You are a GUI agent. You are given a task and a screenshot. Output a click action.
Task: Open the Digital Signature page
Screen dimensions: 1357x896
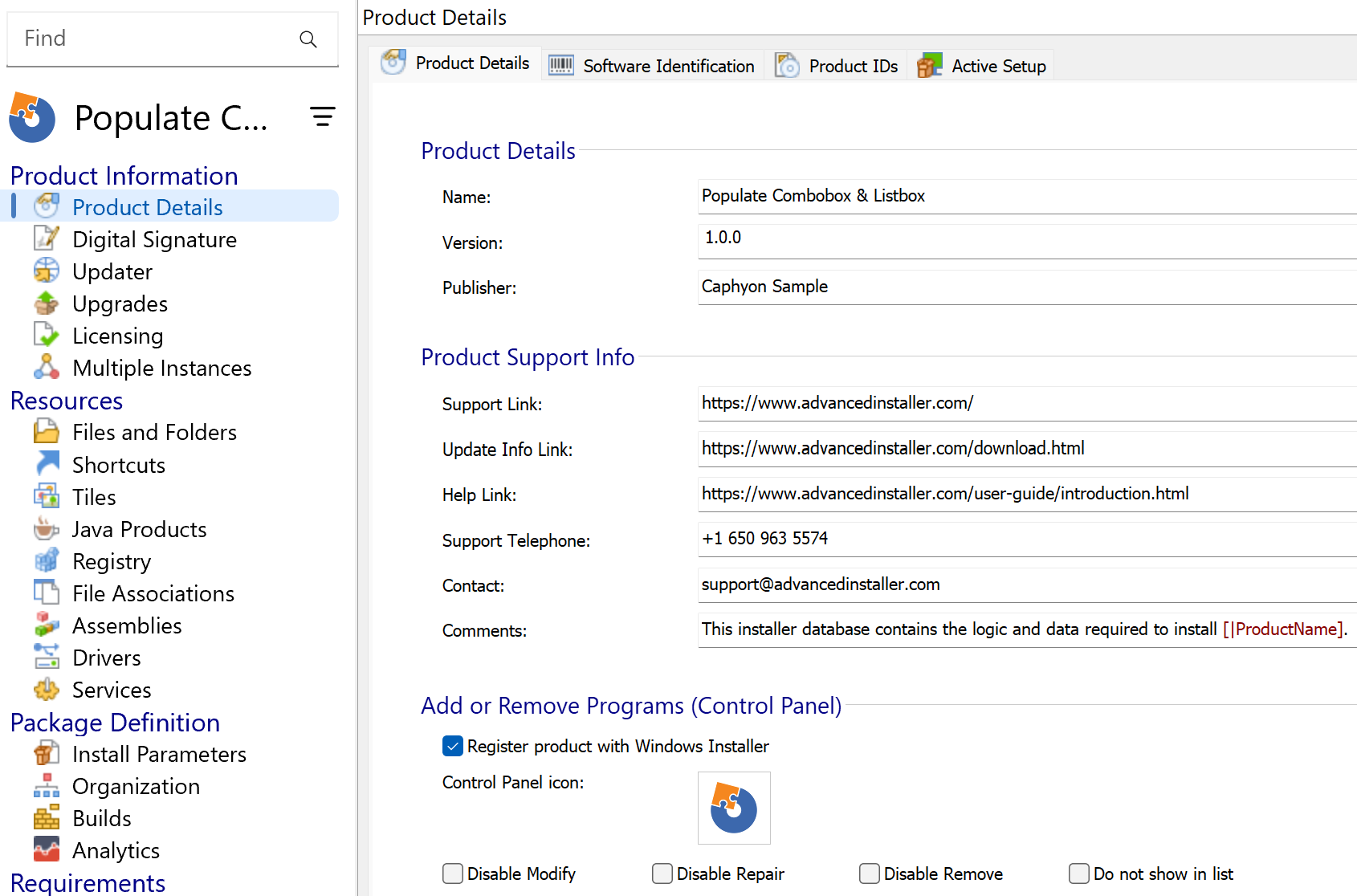coord(154,239)
